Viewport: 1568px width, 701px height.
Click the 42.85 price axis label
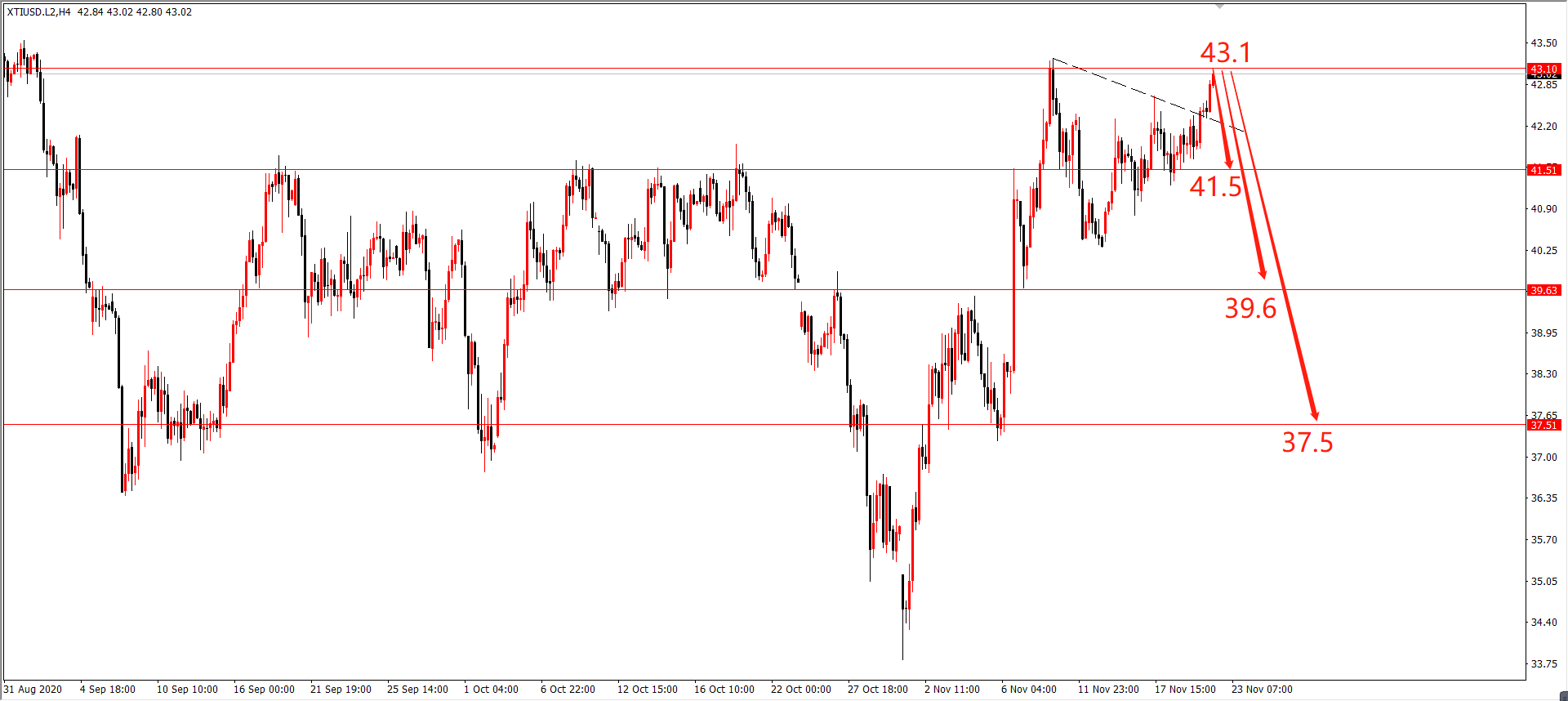point(1543,85)
